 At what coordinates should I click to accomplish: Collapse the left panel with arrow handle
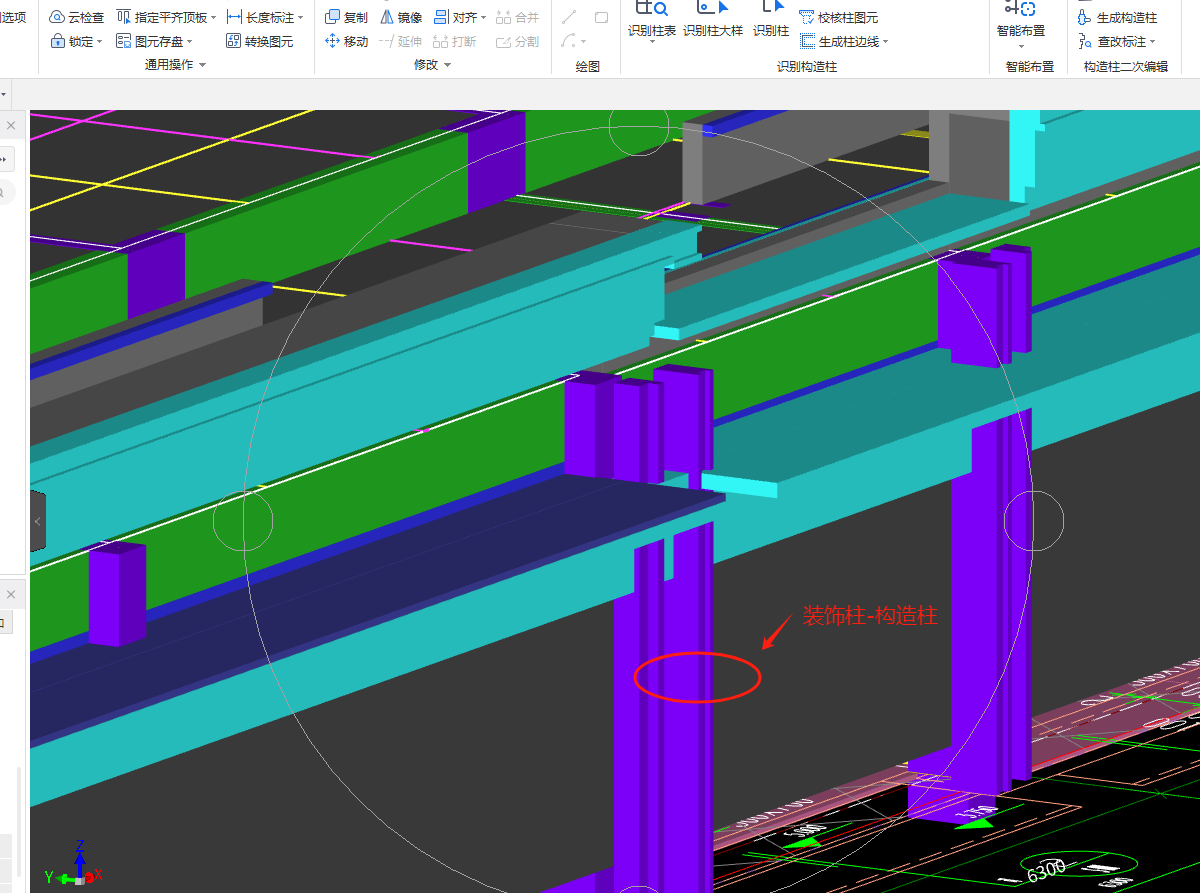click(37, 521)
